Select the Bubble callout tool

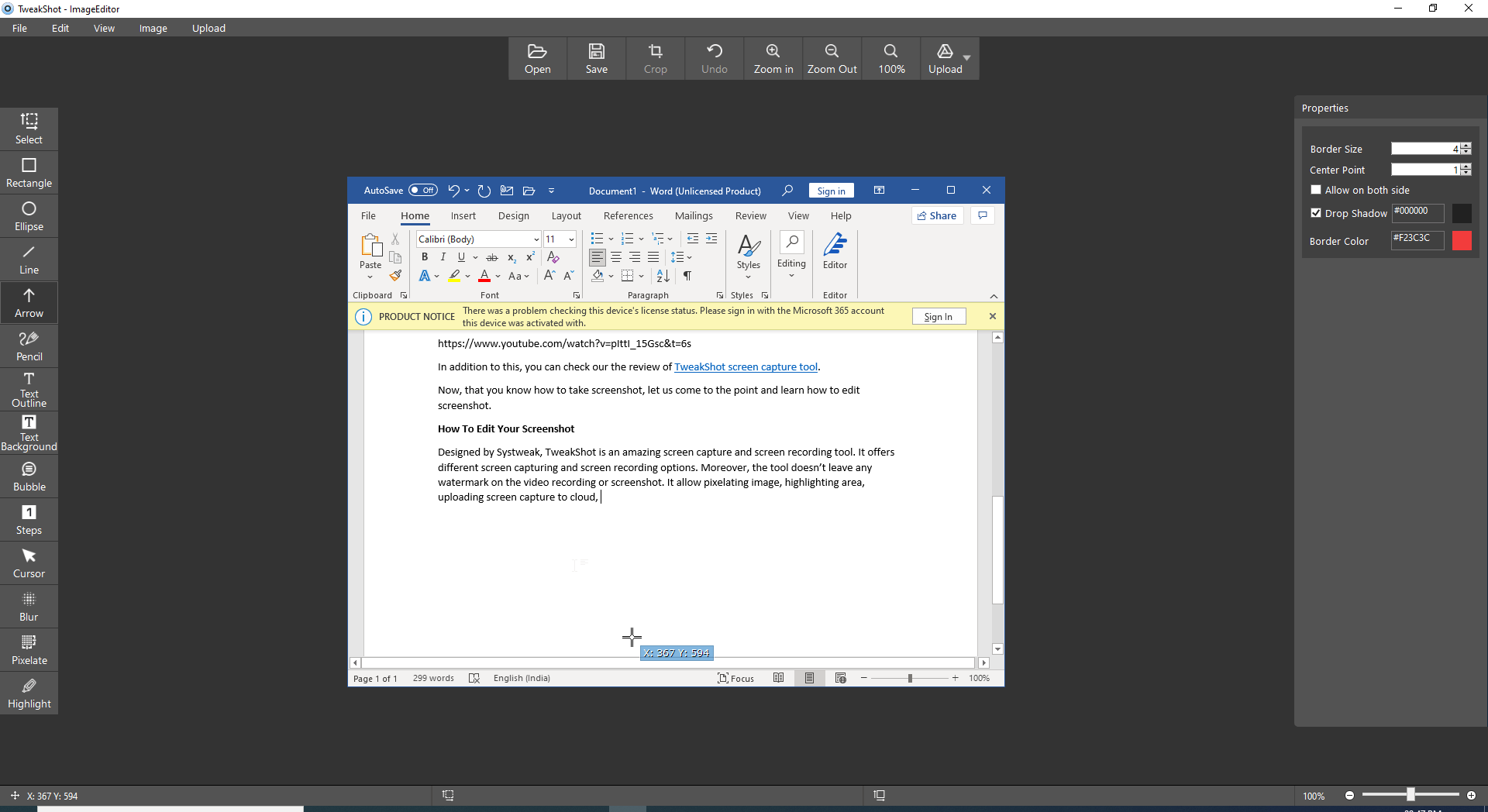point(29,476)
